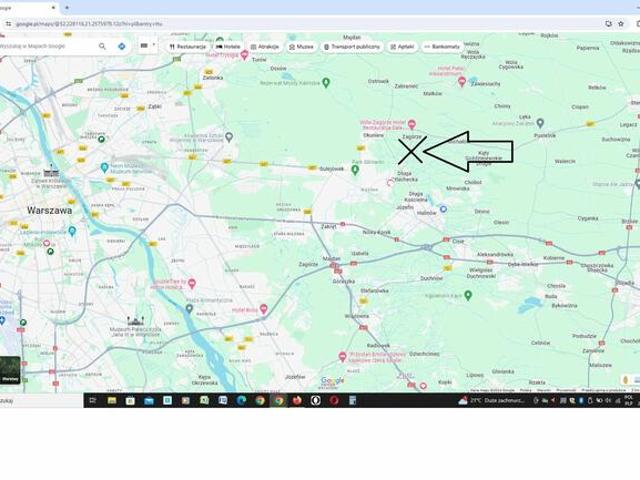Click the browser address bar URL
The image size is (640, 480).
pos(89,24)
